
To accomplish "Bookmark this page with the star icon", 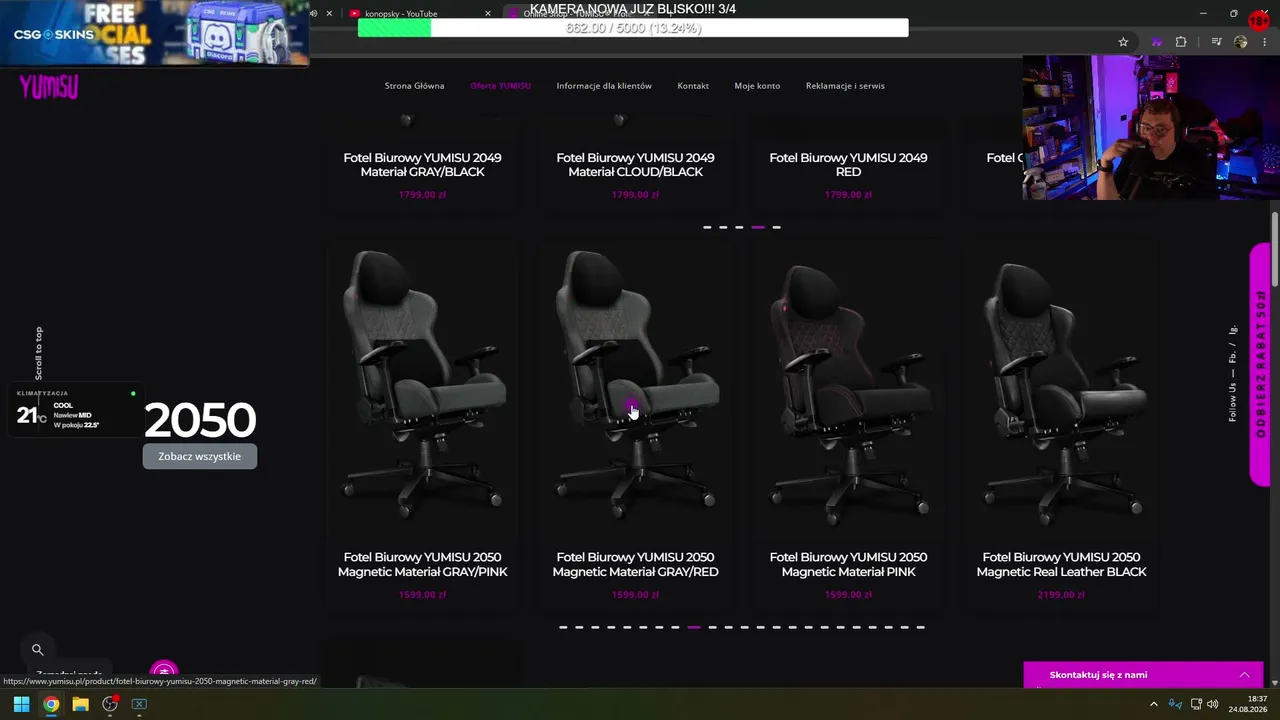I will coord(1123,42).
